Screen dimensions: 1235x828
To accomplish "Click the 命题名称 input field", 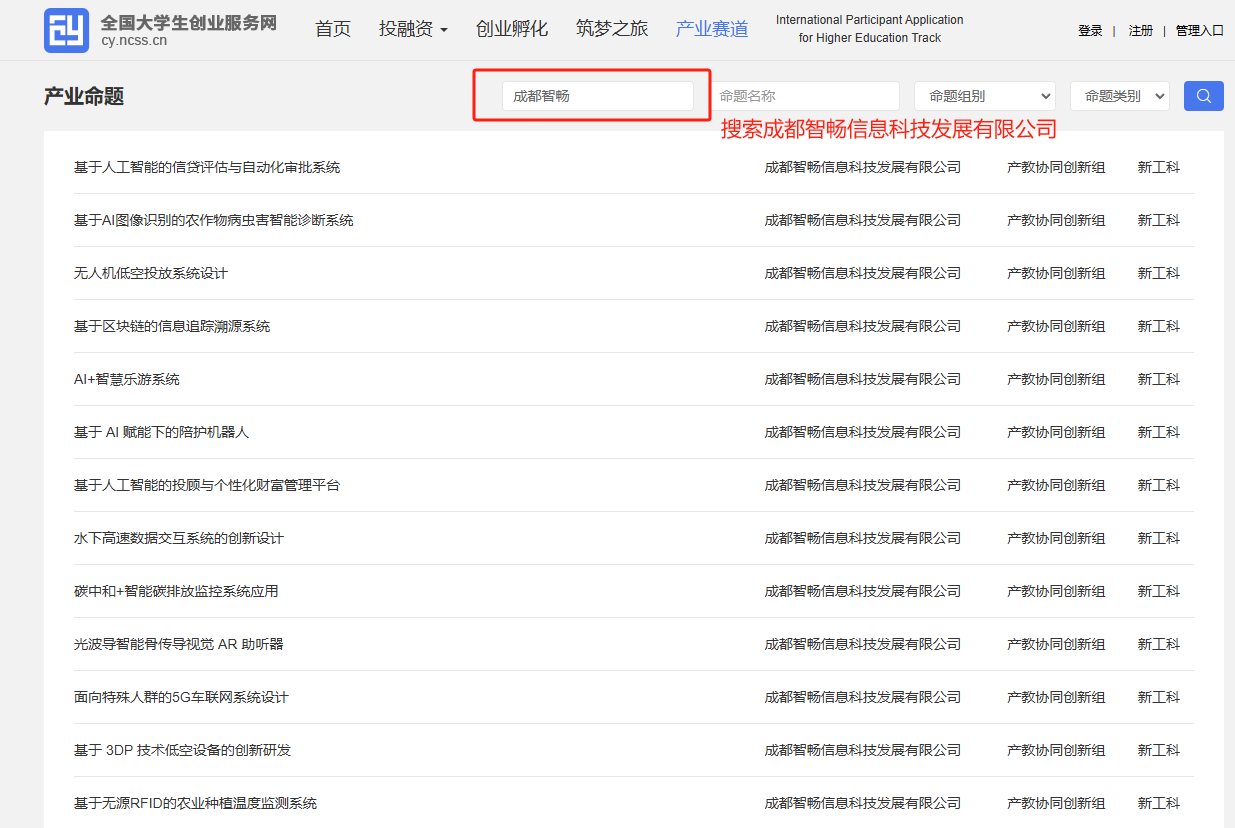I will pos(804,96).
